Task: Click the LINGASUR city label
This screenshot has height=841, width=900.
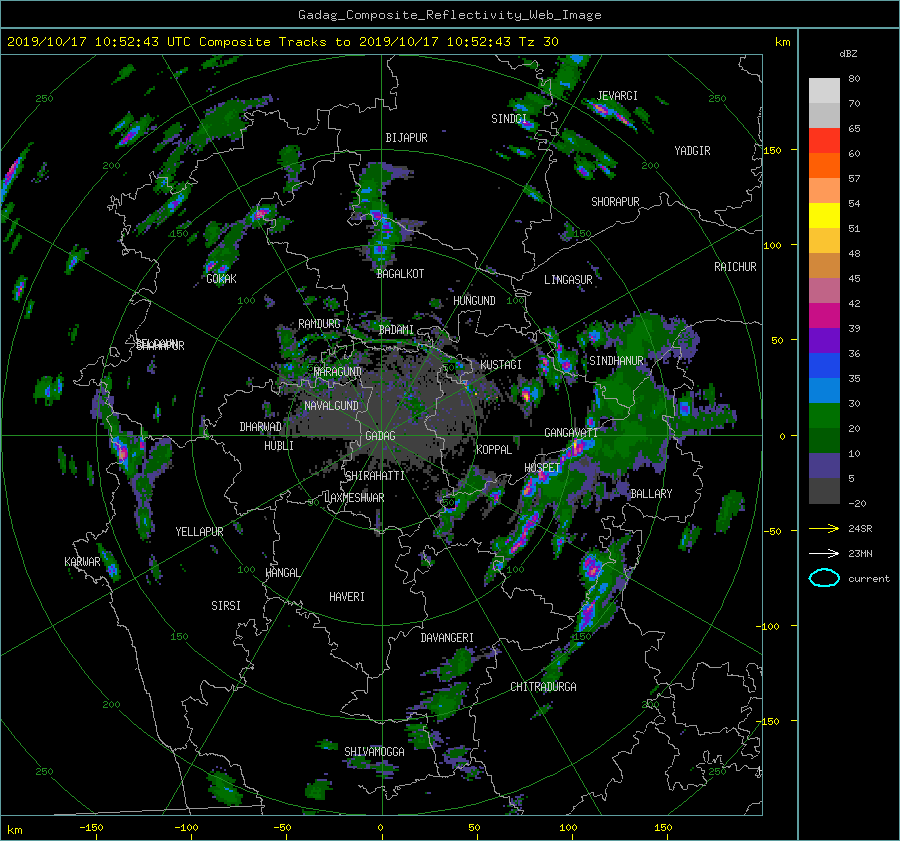Action: click(568, 280)
